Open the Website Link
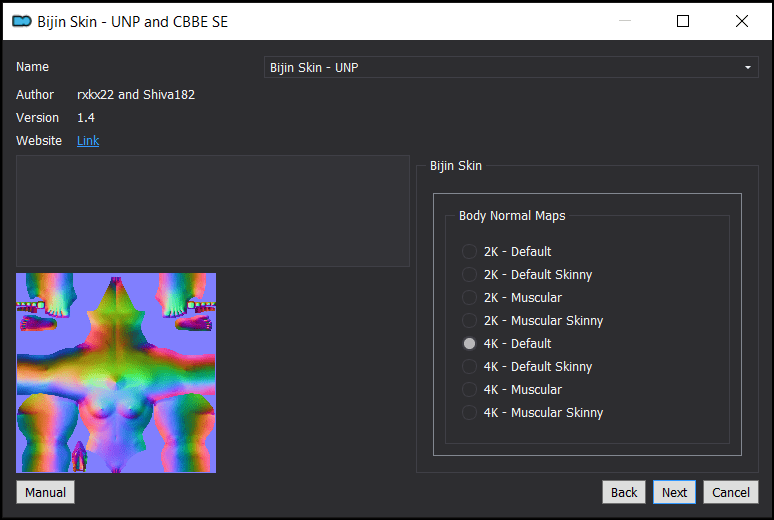Image resolution: width=774 pixels, height=520 pixels. point(88,141)
